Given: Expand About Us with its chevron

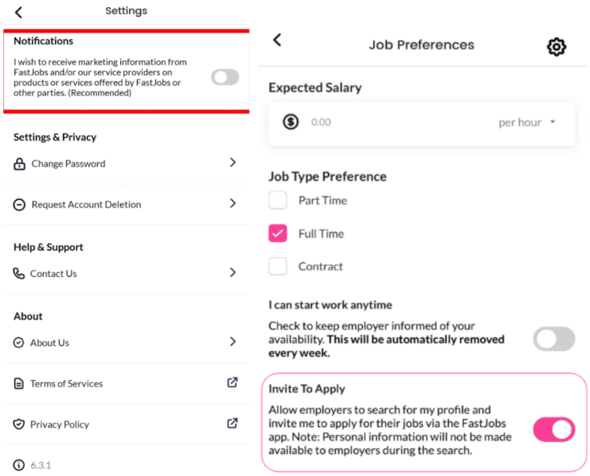Looking at the screenshot, I should (x=233, y=341).
